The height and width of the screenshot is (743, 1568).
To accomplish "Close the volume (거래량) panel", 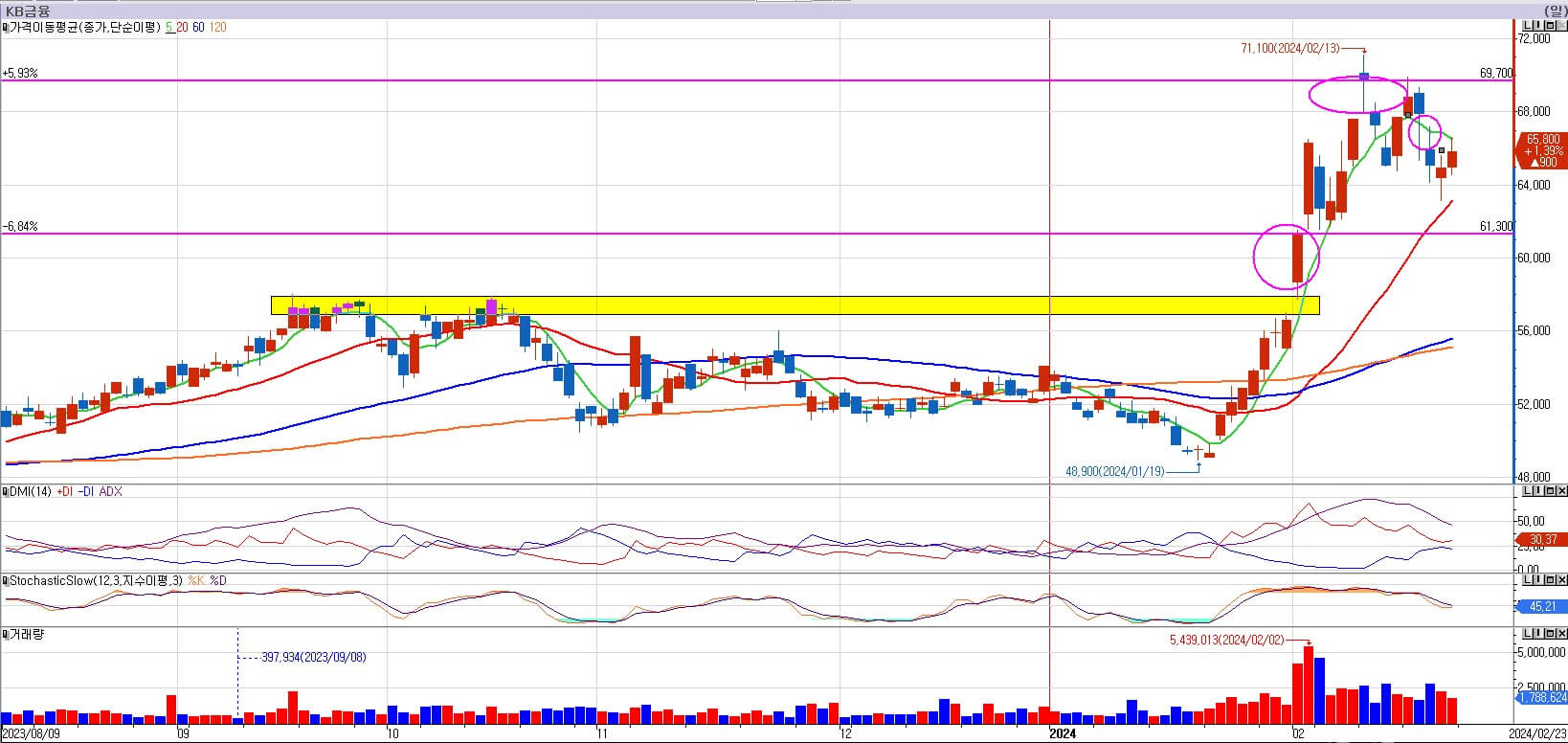I will [1561, 634].
